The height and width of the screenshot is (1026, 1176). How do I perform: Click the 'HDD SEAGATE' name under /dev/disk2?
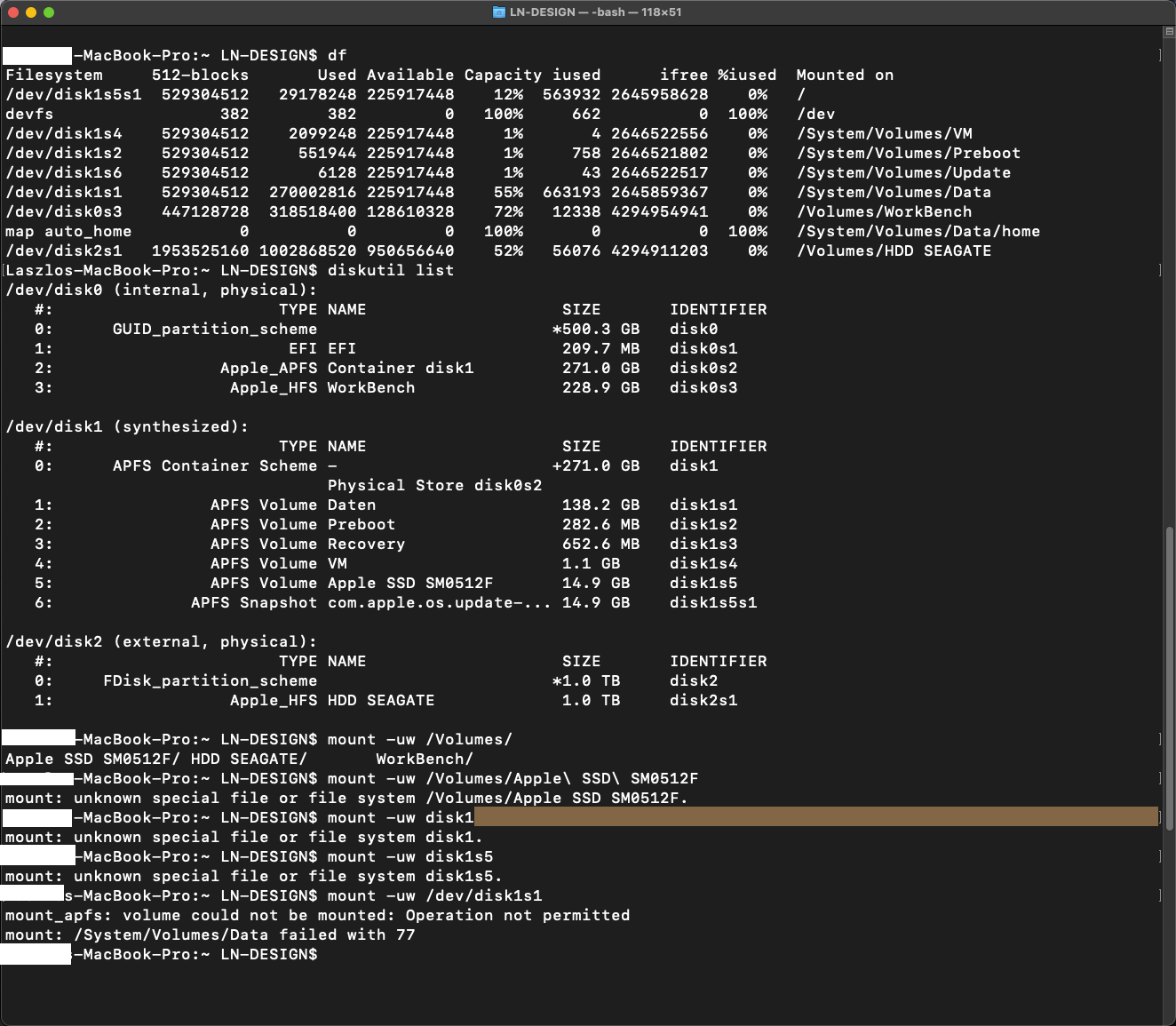pyautogui.click(x=381, y=700)
